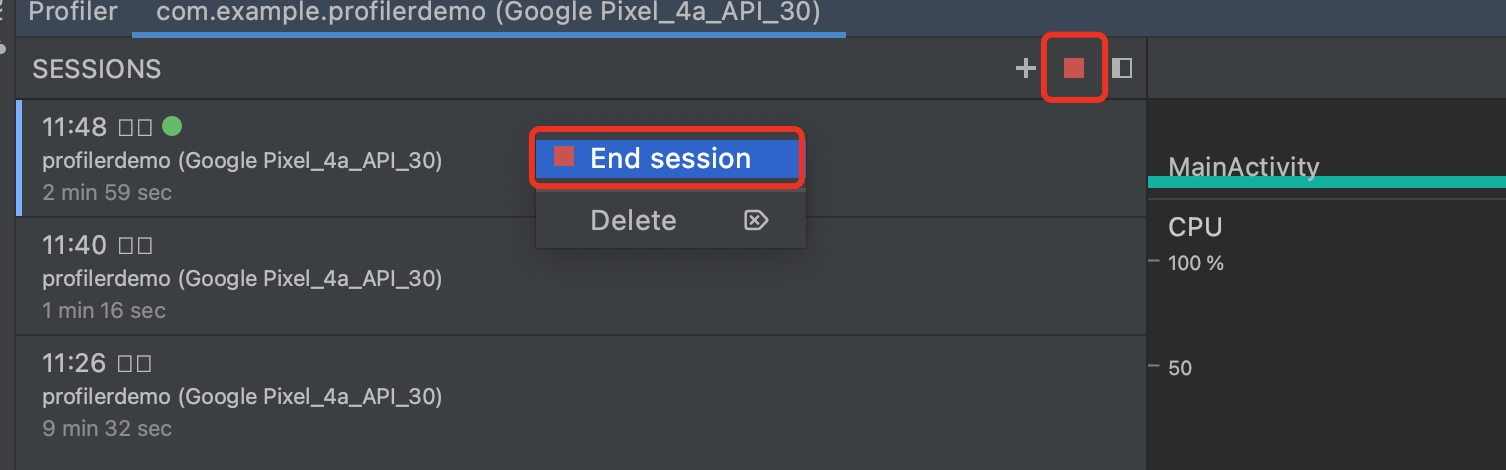Choose End session from the context menu

click(x=667, y=158)
